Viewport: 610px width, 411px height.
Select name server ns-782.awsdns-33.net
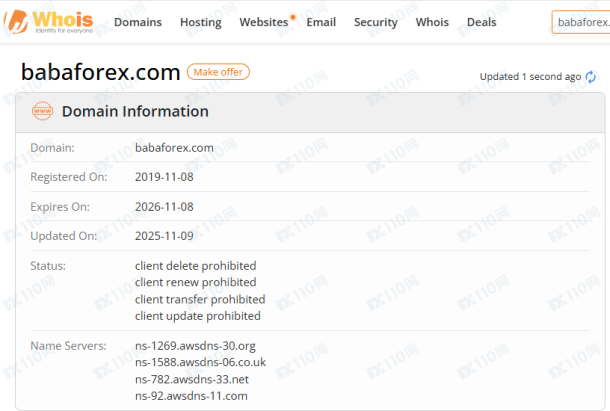coord(192,379)
